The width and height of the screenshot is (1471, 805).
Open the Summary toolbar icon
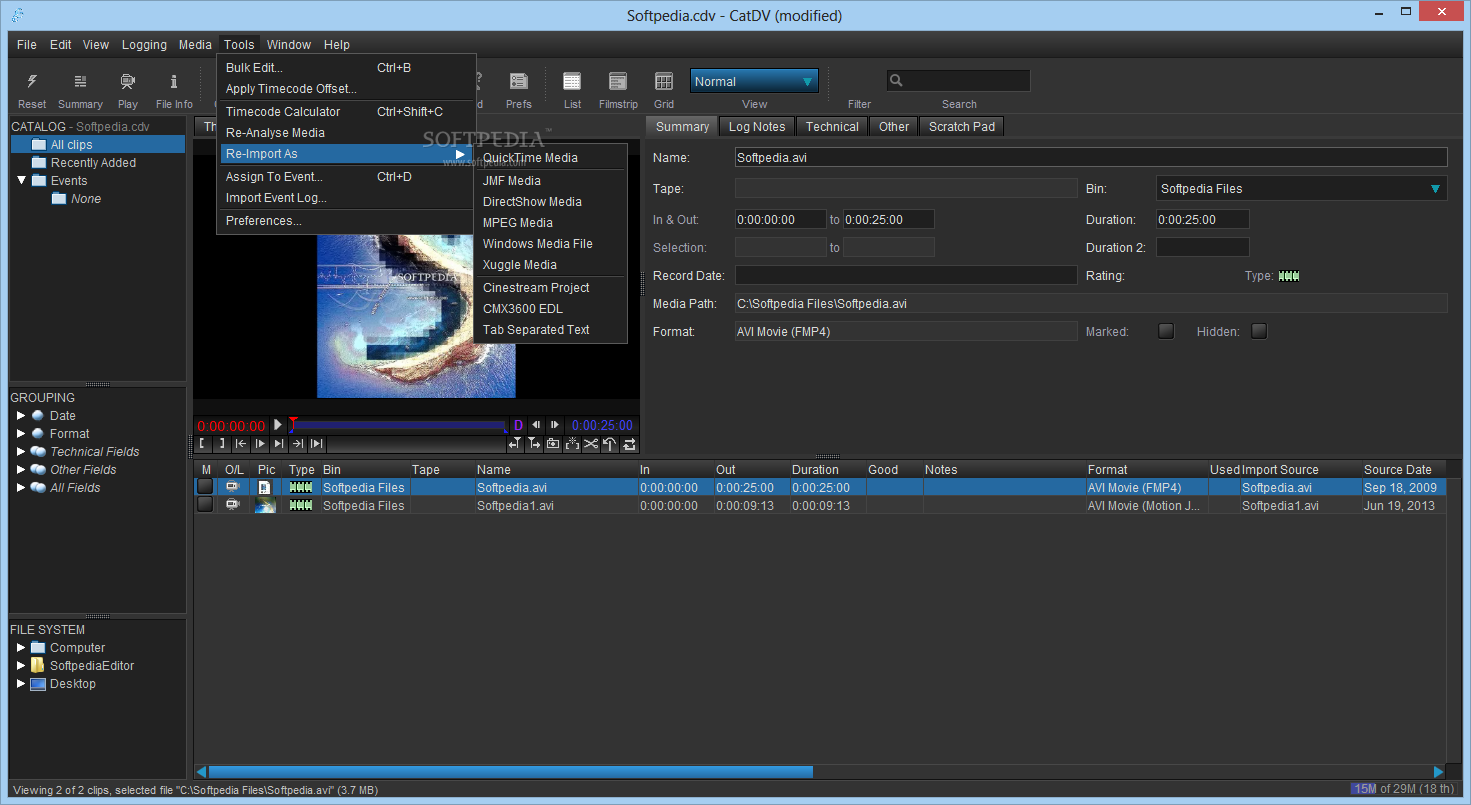80,82
